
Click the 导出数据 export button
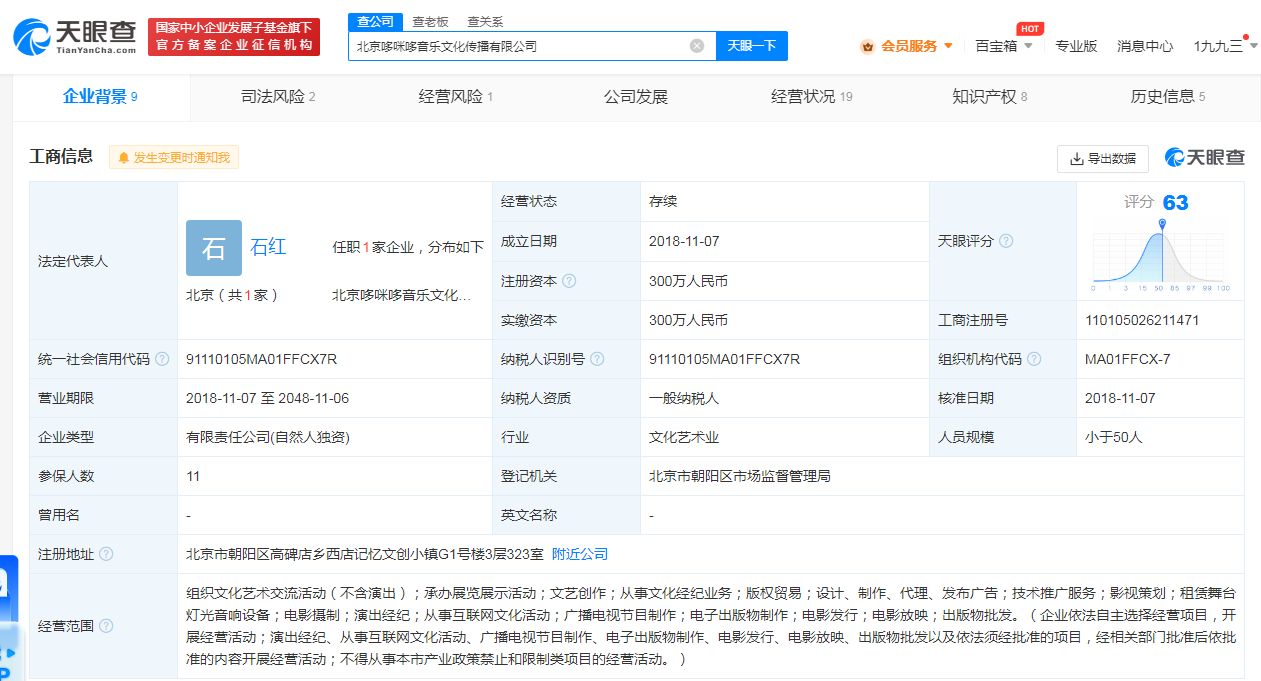(x=1103, y=158)
